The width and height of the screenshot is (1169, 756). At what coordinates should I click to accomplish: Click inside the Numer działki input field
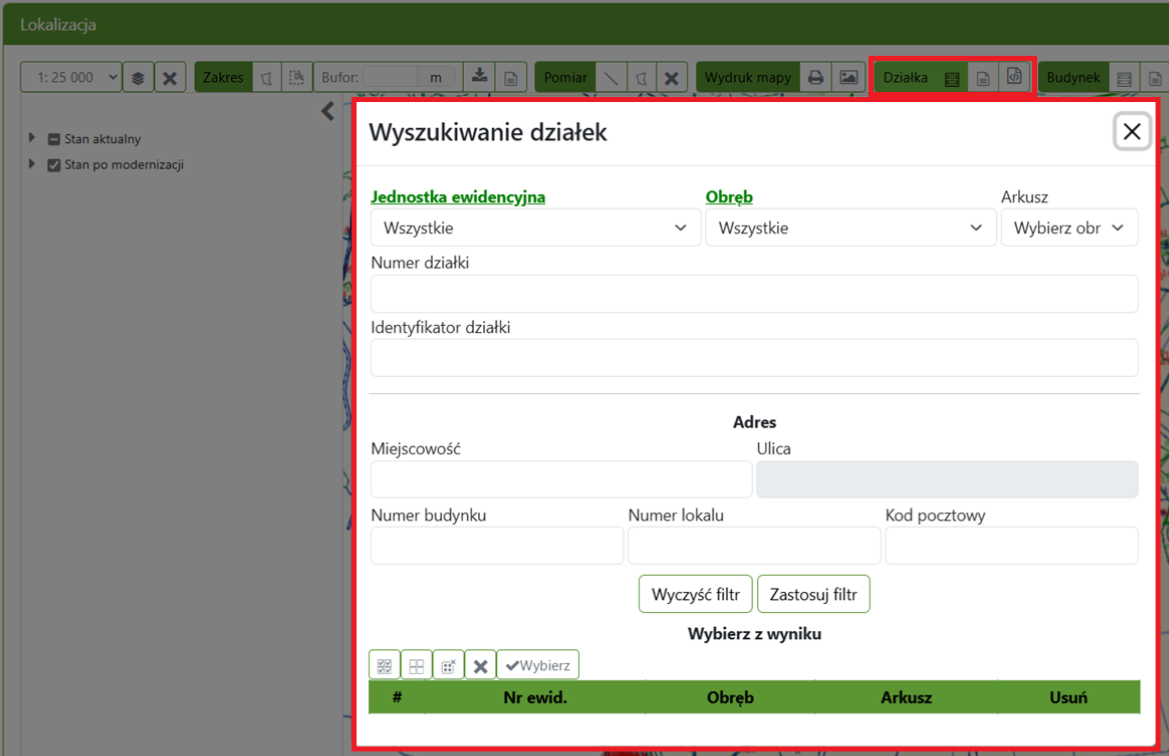pyautogui.click(x=753, y=293)
